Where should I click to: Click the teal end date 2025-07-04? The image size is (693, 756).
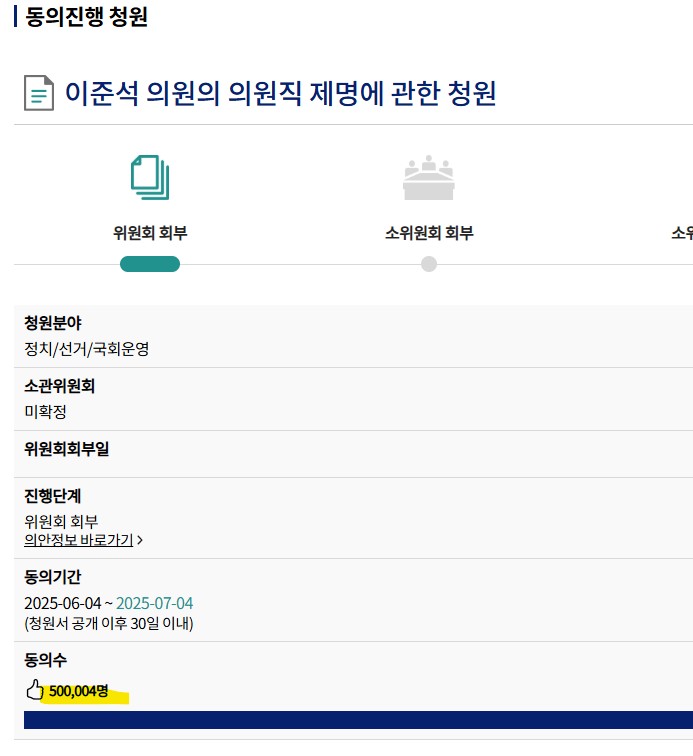coord(155,603)
